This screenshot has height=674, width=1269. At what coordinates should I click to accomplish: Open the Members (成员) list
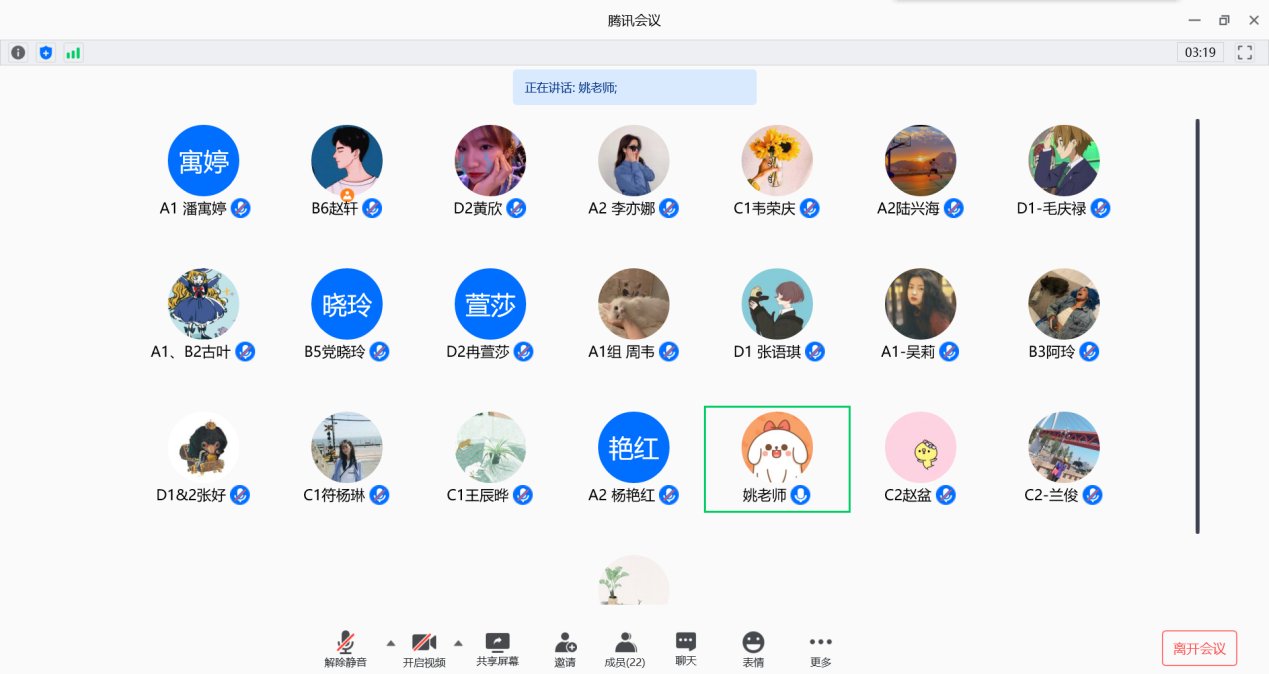[625, 649]
